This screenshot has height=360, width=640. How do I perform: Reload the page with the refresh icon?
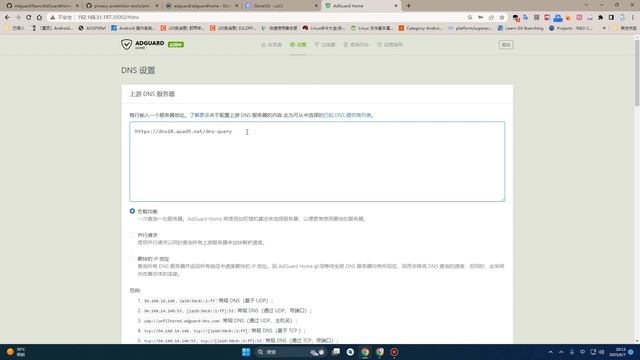click(29, 17)
